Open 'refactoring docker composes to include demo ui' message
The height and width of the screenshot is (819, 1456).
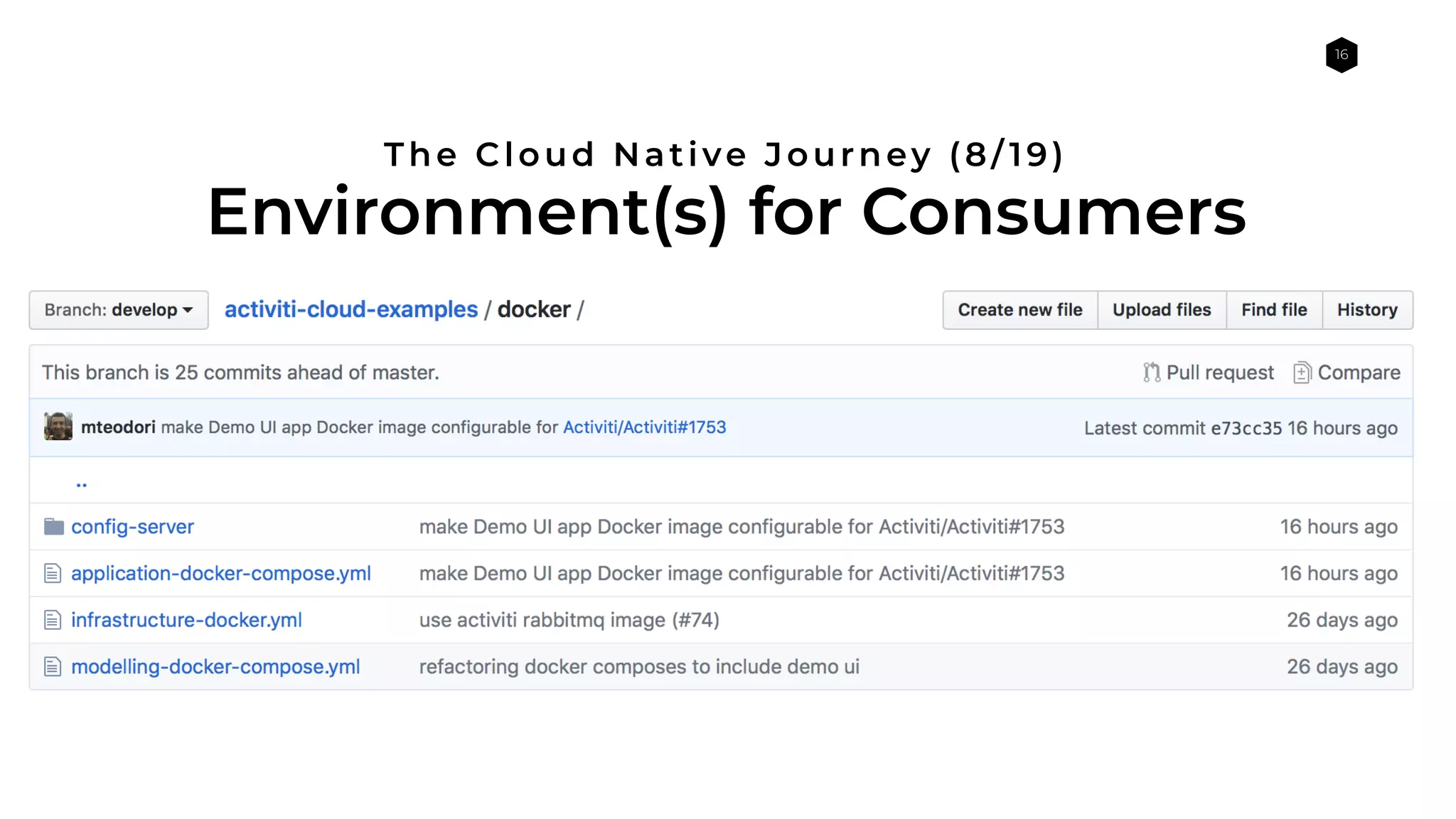point(639,667)
